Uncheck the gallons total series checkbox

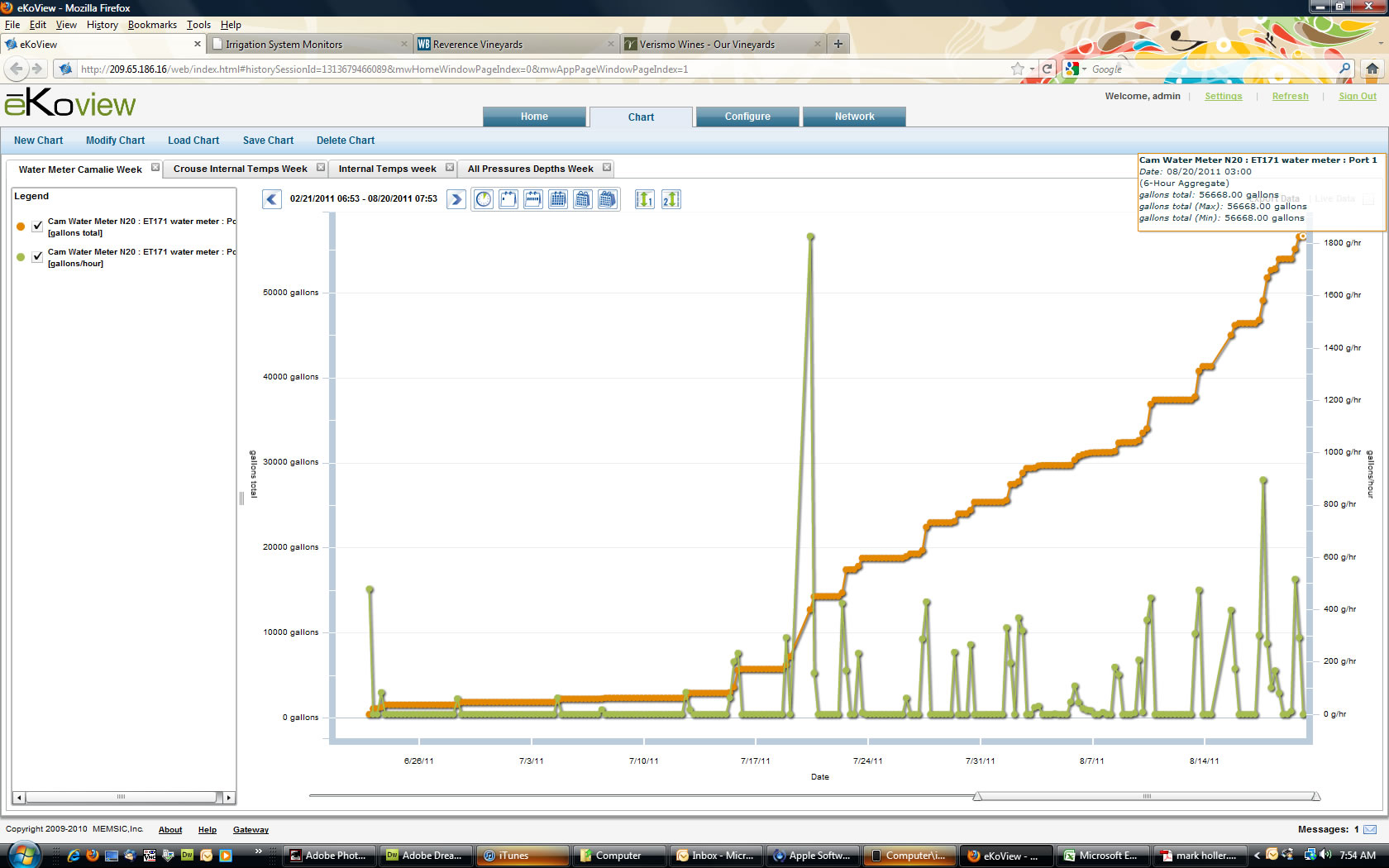pos(37,227)
